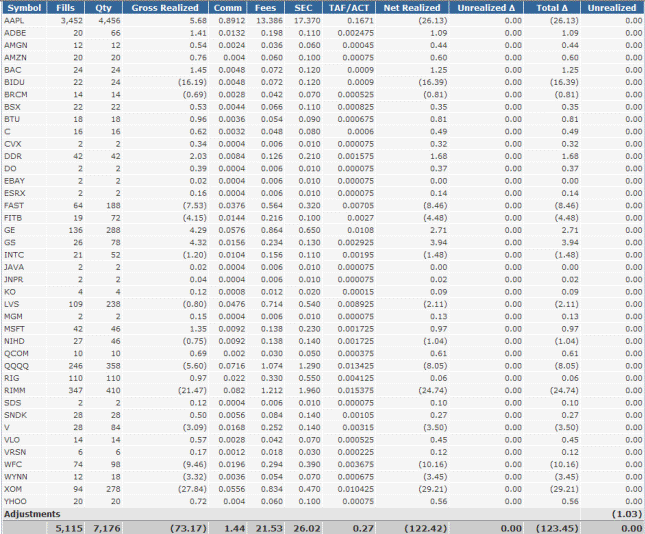
Task: Select the MSFT symbol cell
Action: tap(14, 329)
